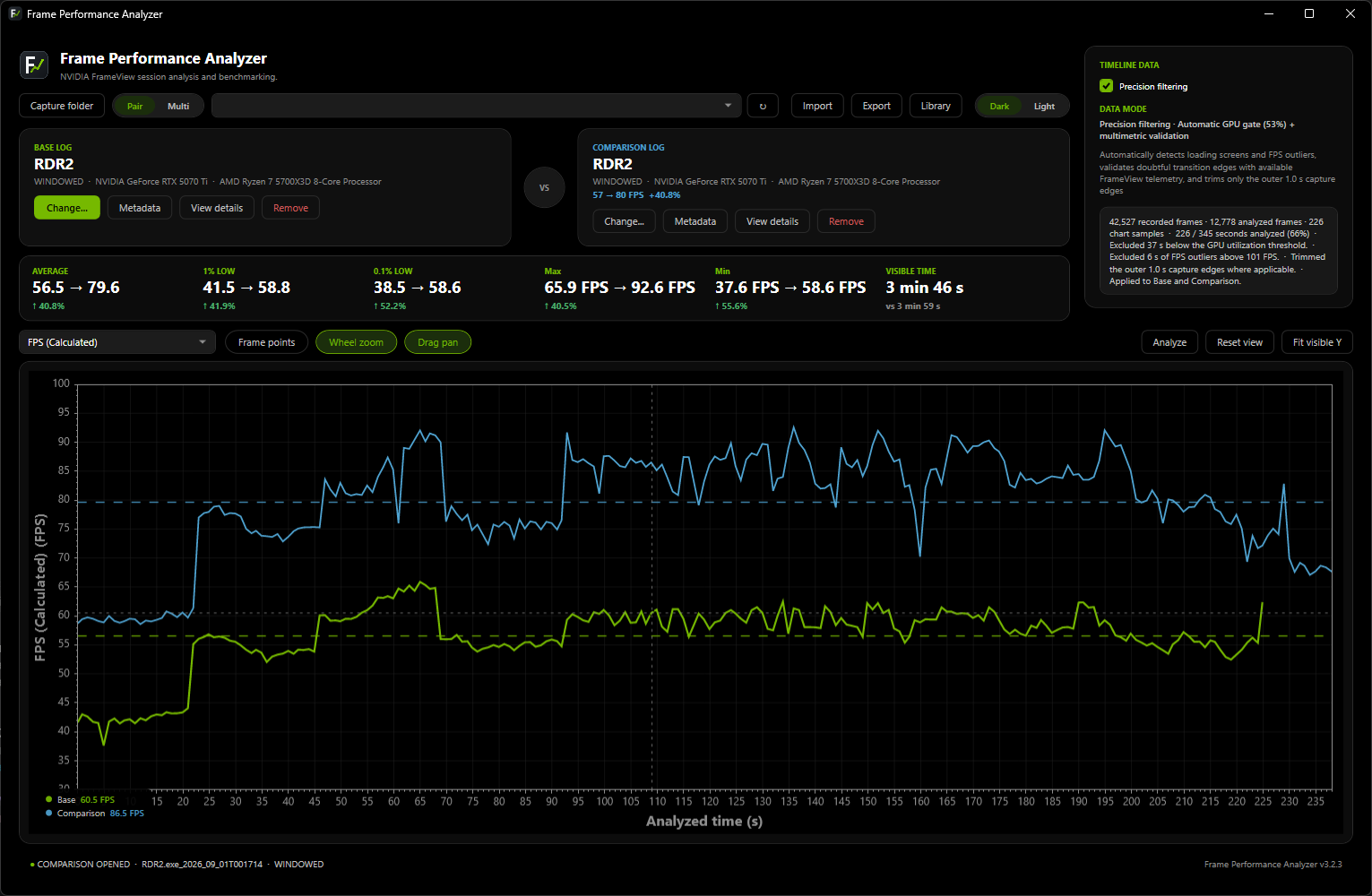Click the Max 65.9 FPS → 92.6 FPS value
The width and height of the screenshot is (1372, 896).
pos(620,288)
